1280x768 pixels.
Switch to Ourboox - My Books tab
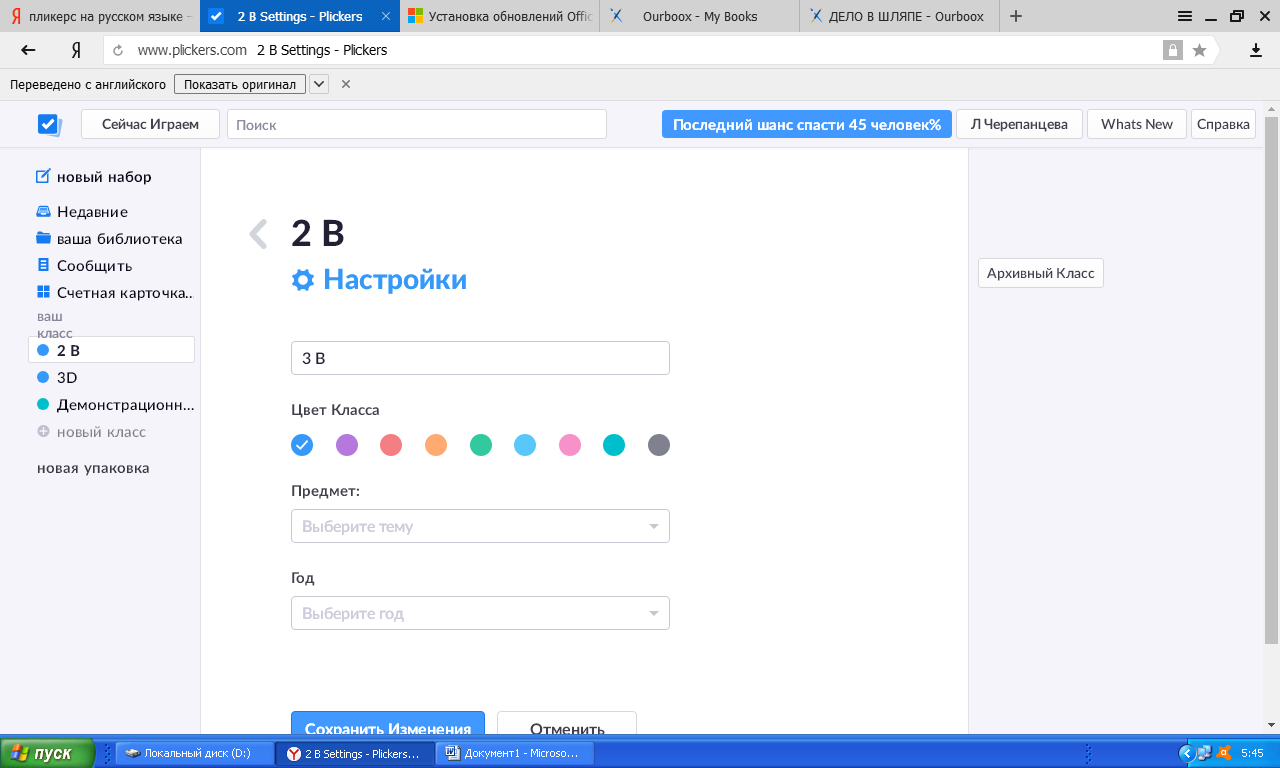point(700,16)
